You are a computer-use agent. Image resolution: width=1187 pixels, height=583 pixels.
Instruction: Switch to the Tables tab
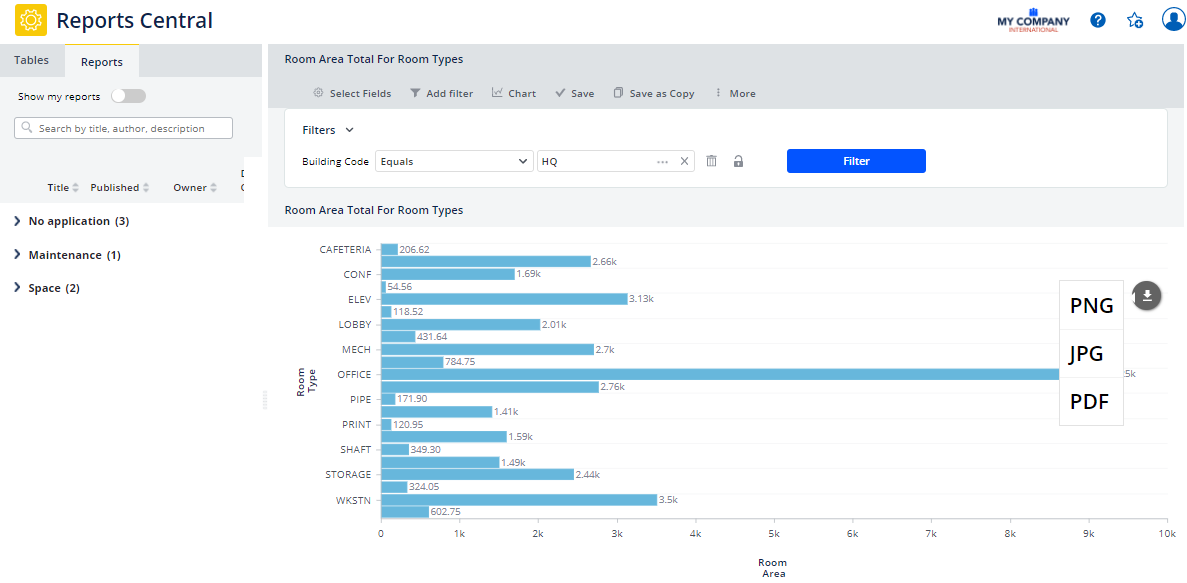coord(32,61)
